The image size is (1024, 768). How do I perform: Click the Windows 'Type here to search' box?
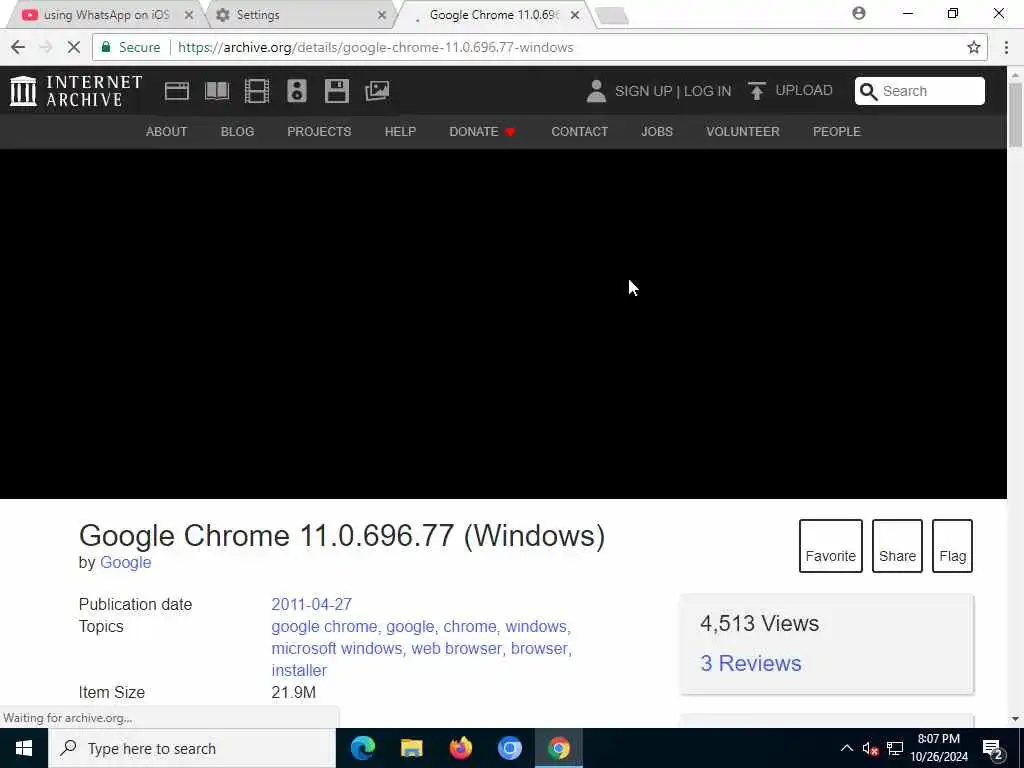tap(192, 748)
